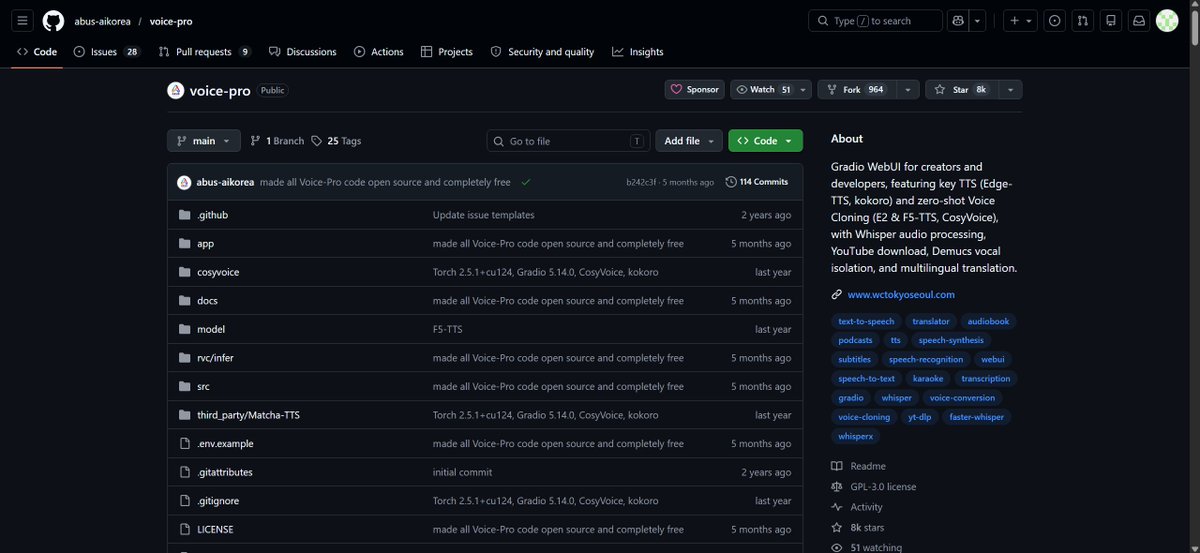Expand the create new plus dropdown

[1020, 20]
